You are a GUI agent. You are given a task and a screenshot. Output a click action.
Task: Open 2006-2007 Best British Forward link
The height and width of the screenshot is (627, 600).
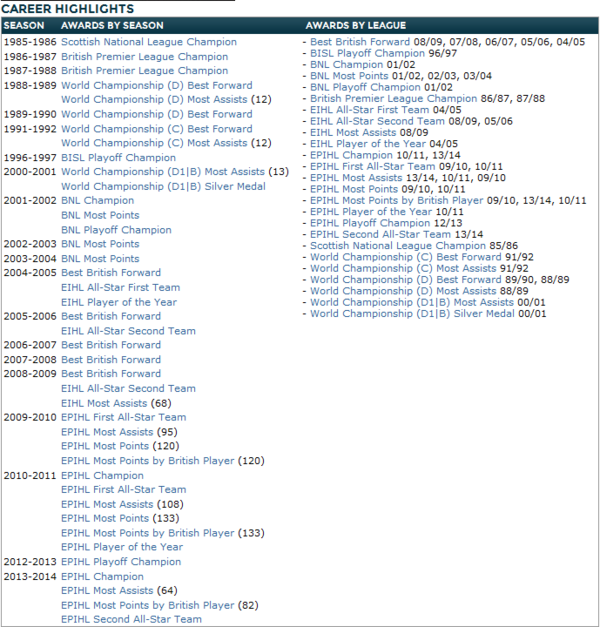click(111, 345)
